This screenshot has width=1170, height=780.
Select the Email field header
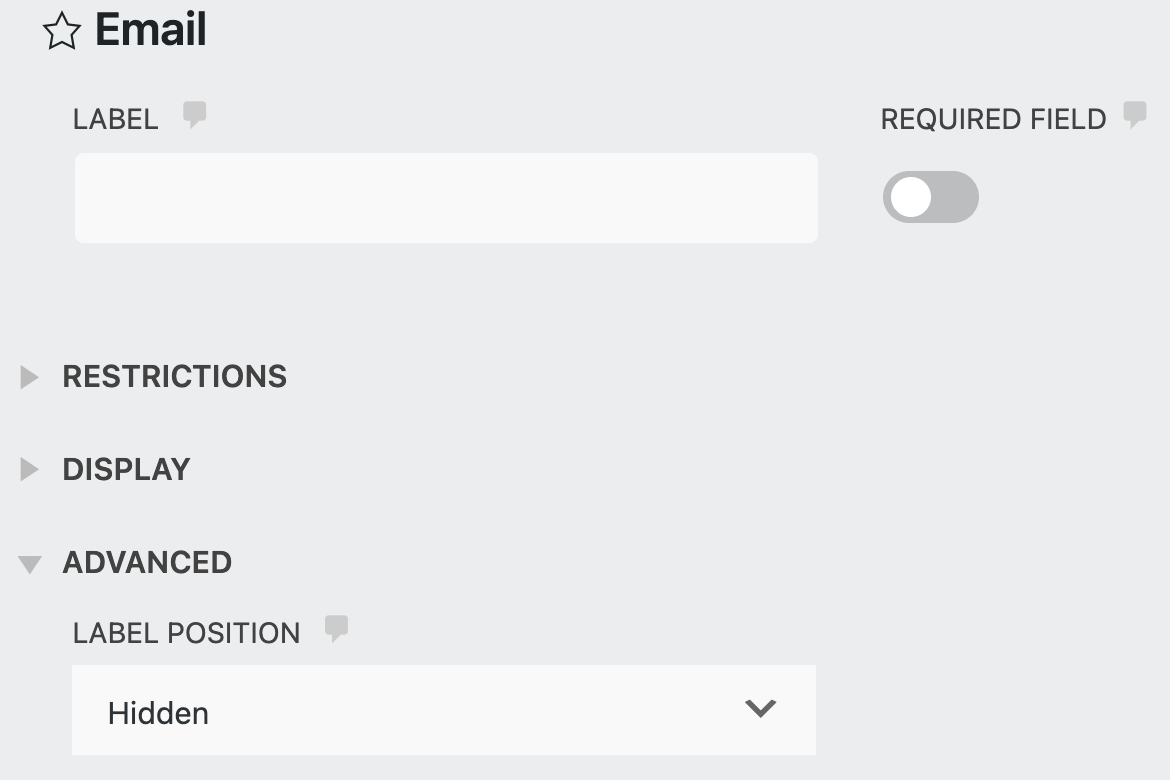coord(150,29)
